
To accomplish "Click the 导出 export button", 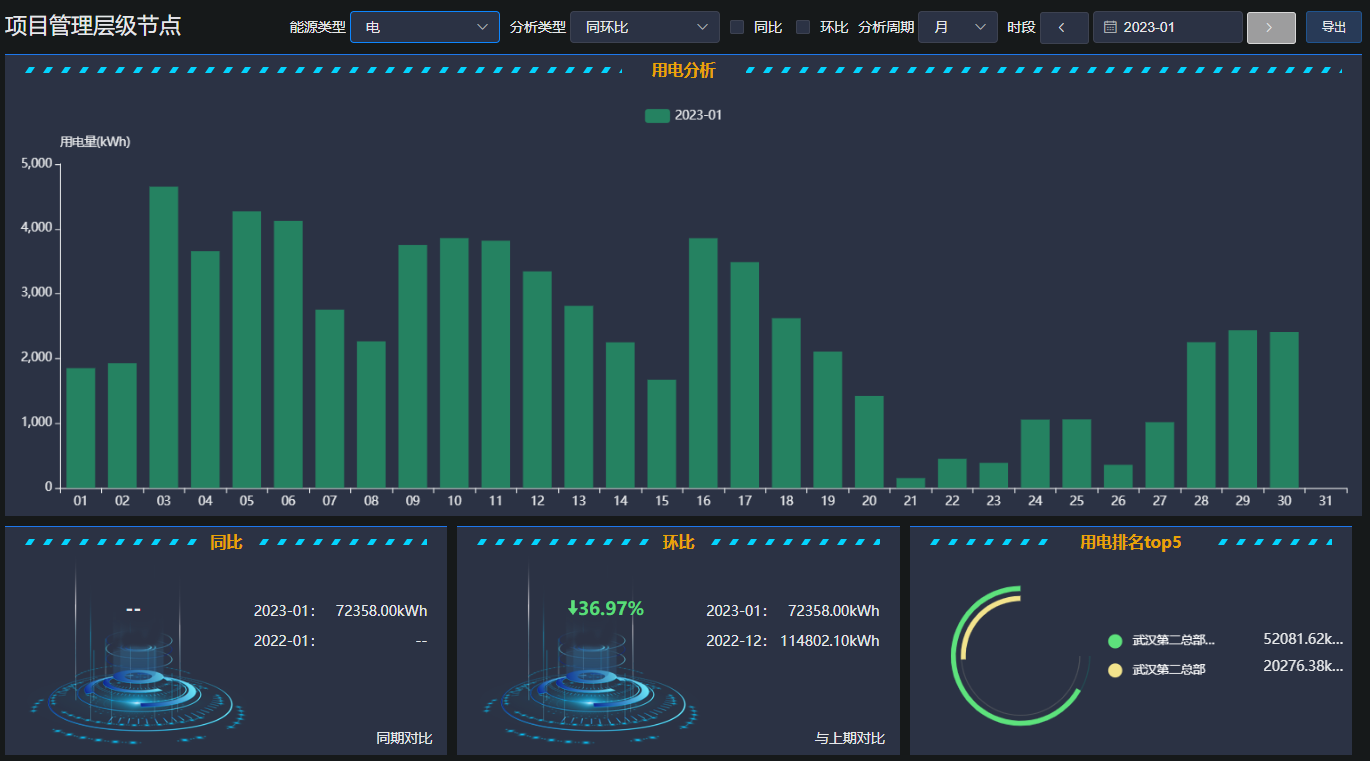I will (1334, 27).
